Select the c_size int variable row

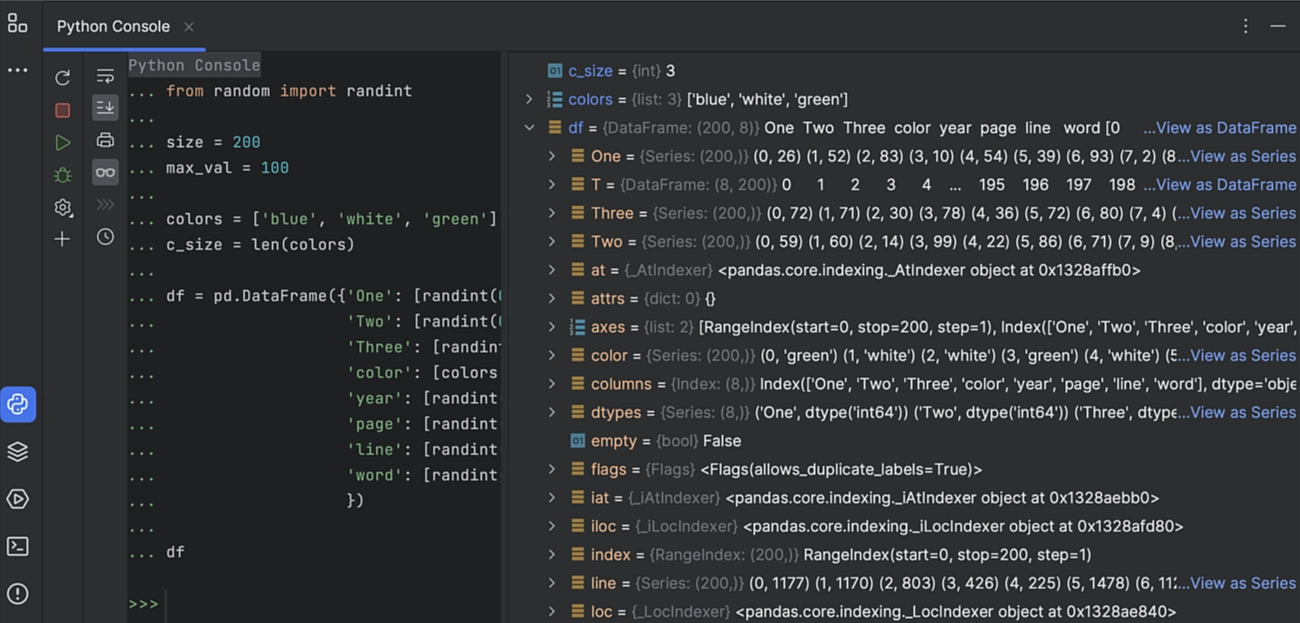pos(904,71)
